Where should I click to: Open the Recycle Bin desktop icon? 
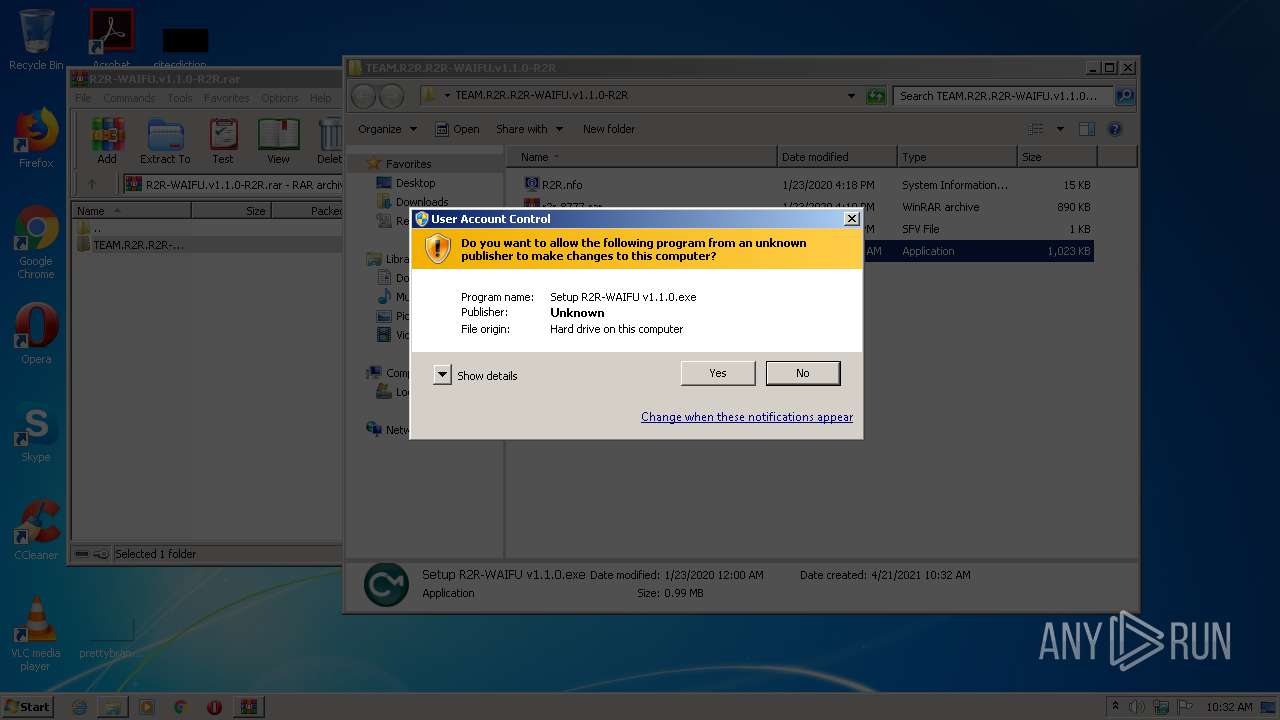click(x=36, y=40)
